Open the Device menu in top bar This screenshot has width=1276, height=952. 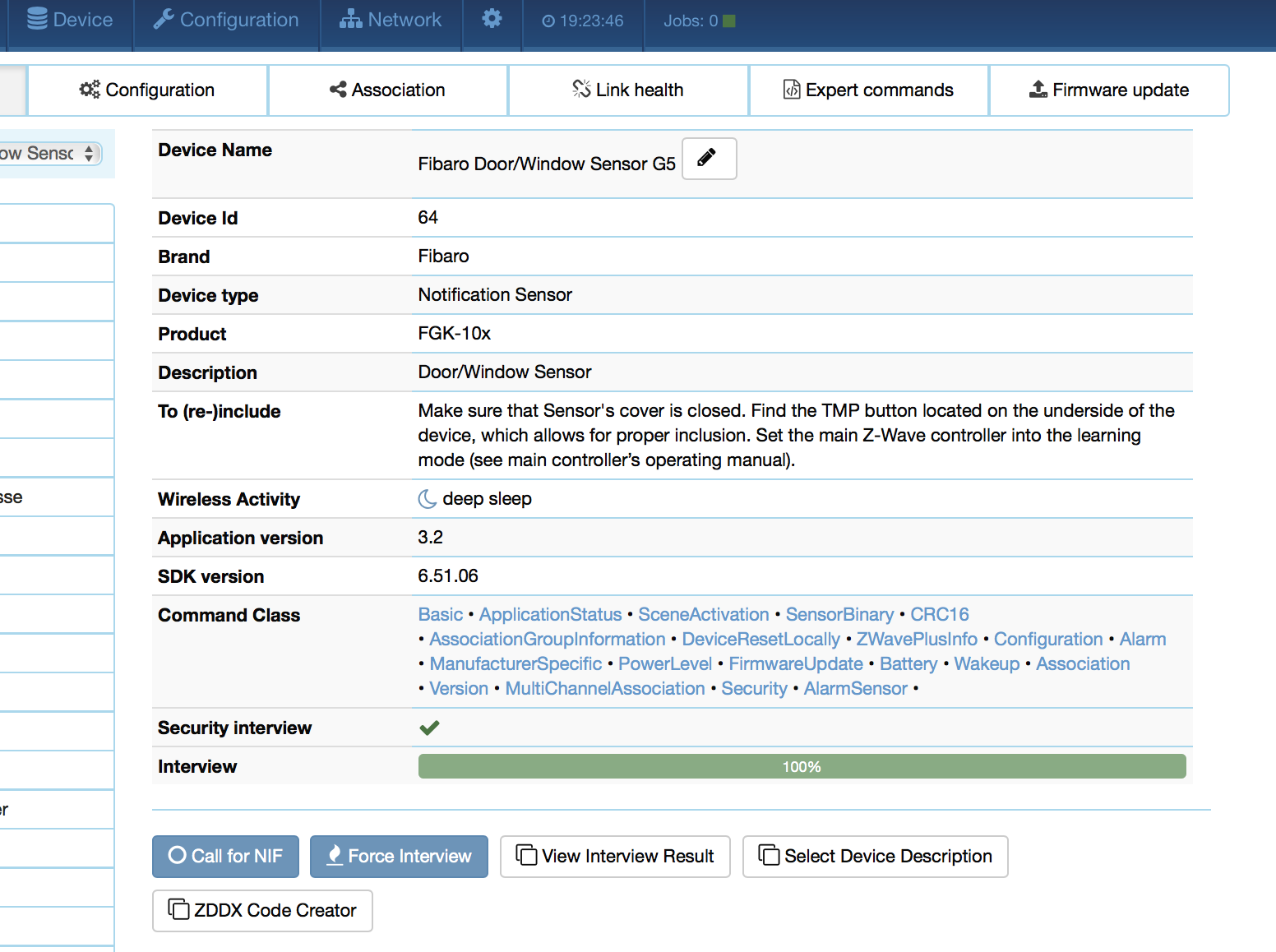70,20
